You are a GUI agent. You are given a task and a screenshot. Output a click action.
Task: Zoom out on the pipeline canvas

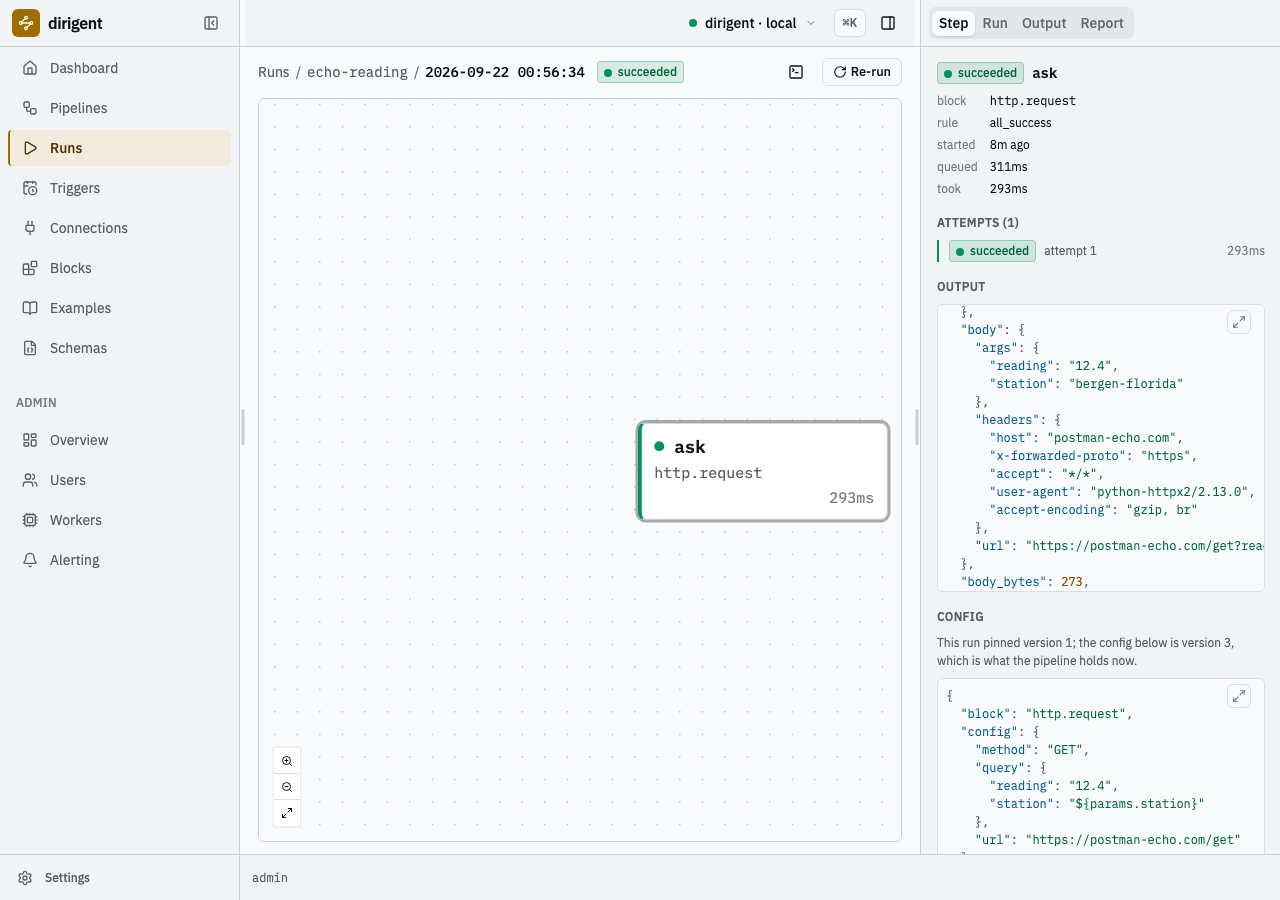(287, 787)
